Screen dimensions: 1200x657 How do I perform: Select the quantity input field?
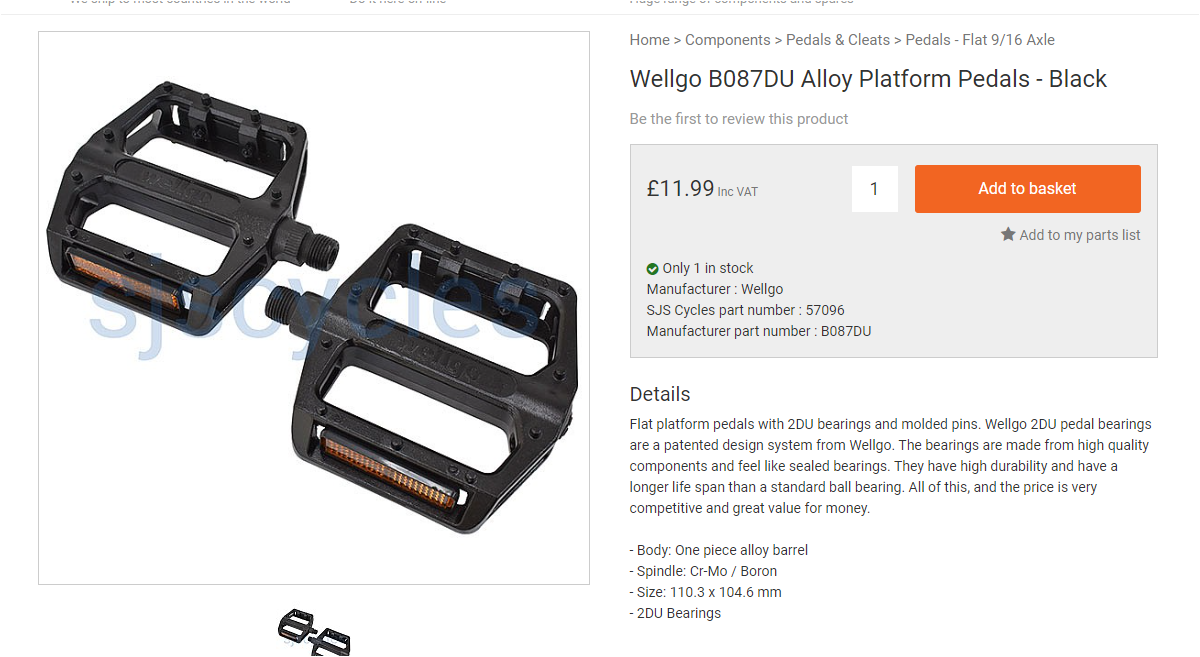tap(875, 189)
